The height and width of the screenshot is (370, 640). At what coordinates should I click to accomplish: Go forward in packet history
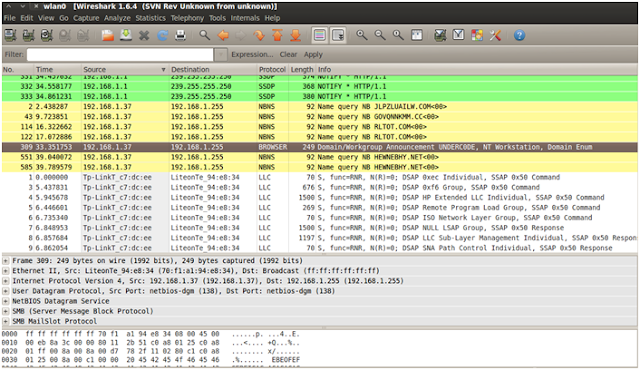click(241, 35)
